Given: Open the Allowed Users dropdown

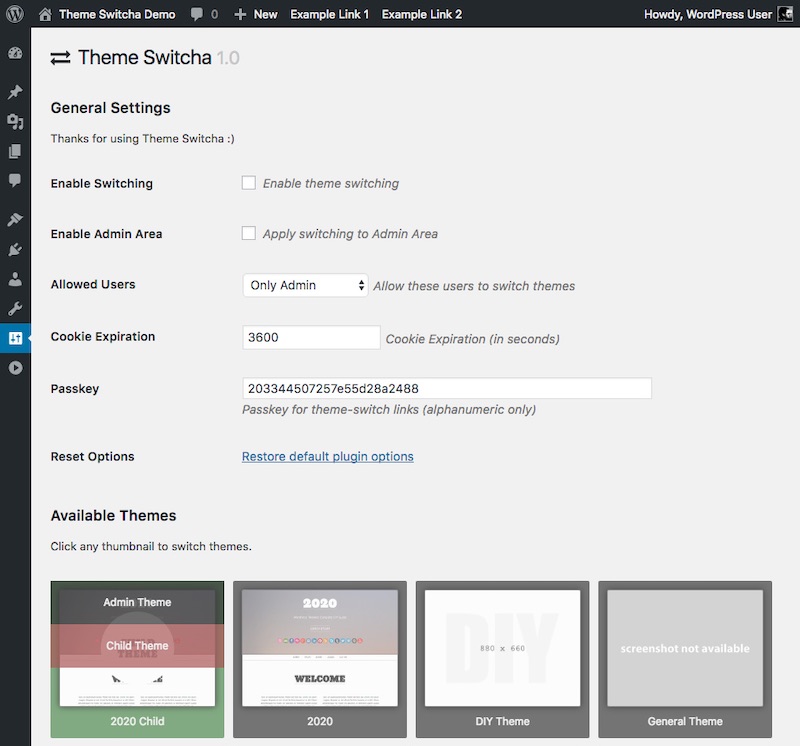Looking at the screenshot, I should (305, 285).
